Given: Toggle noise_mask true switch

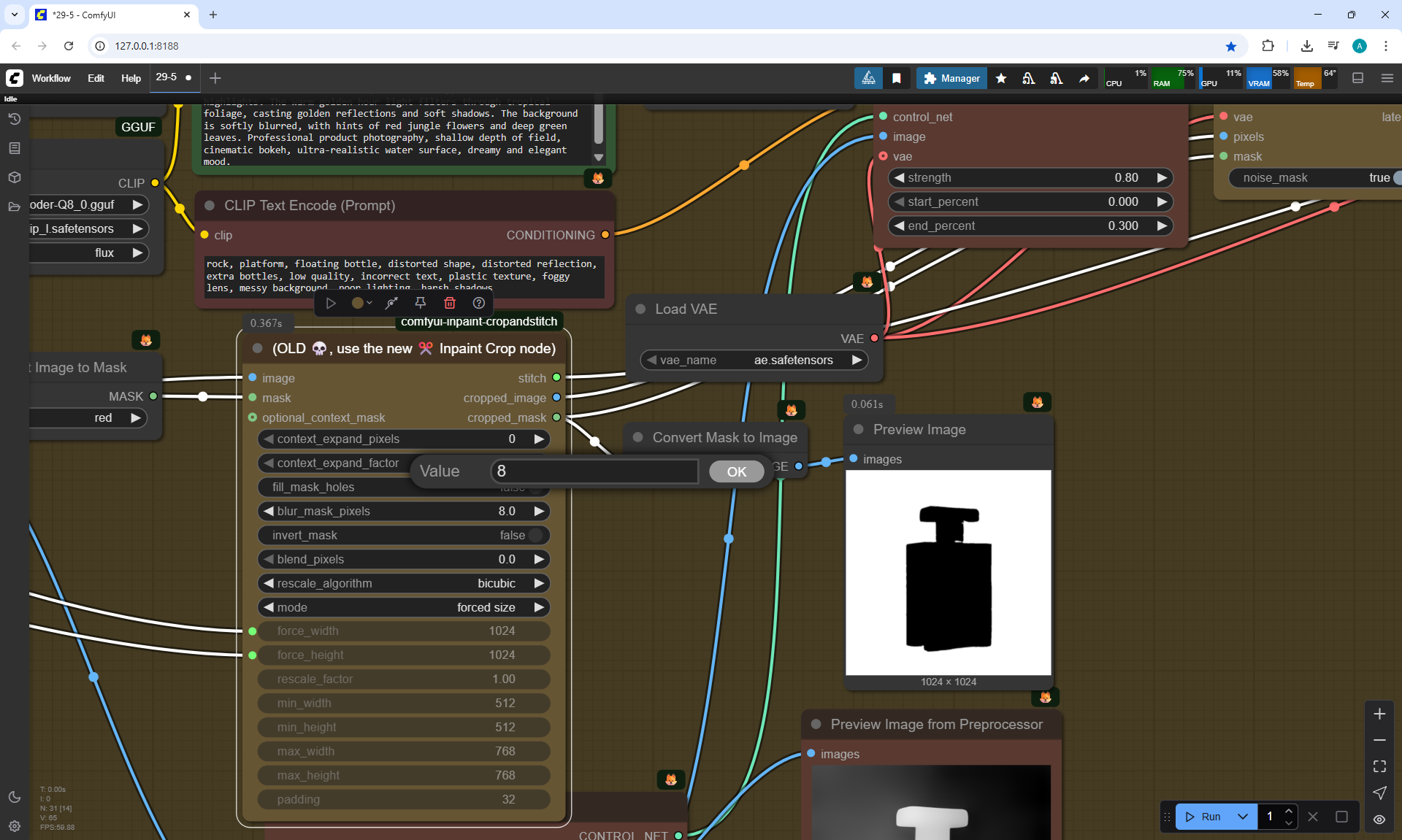Looking at the screenshot, I should tap(1395, 177).
